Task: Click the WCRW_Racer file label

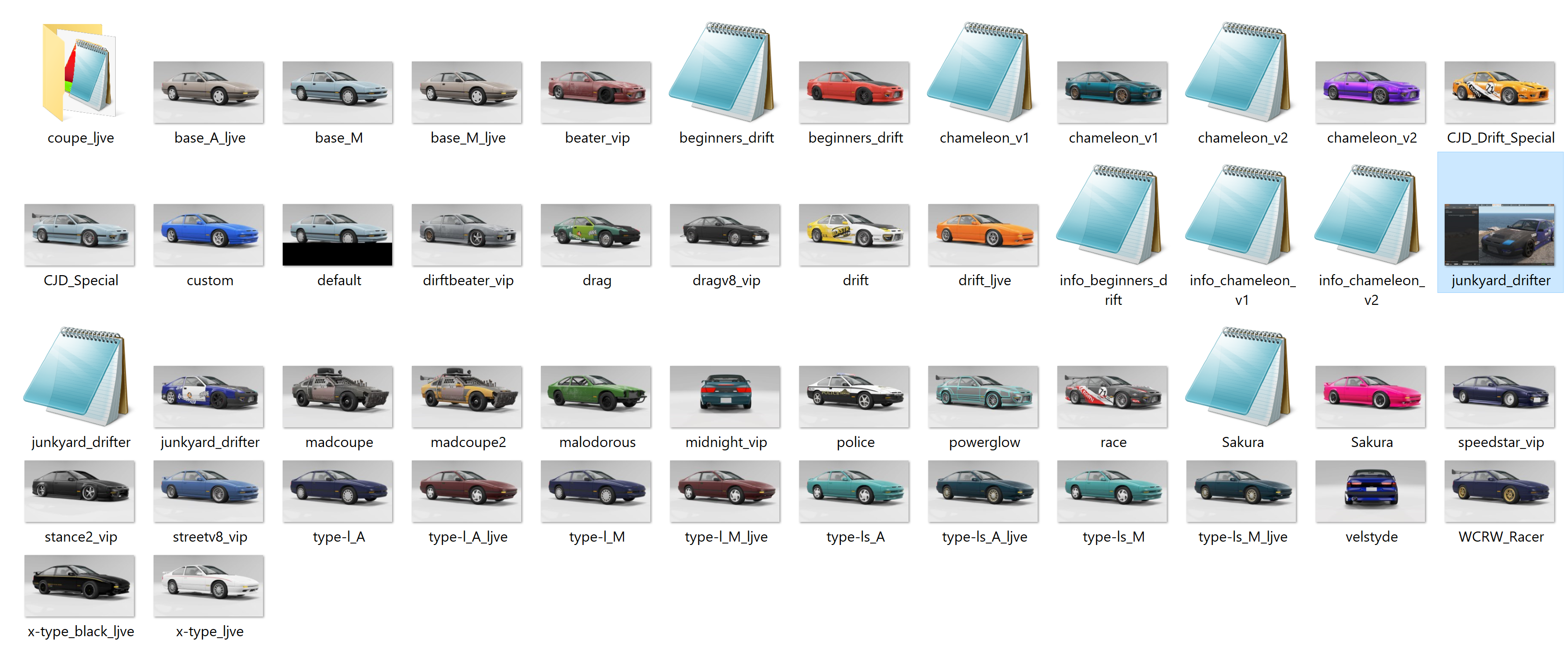Action: pos(1501,537)
